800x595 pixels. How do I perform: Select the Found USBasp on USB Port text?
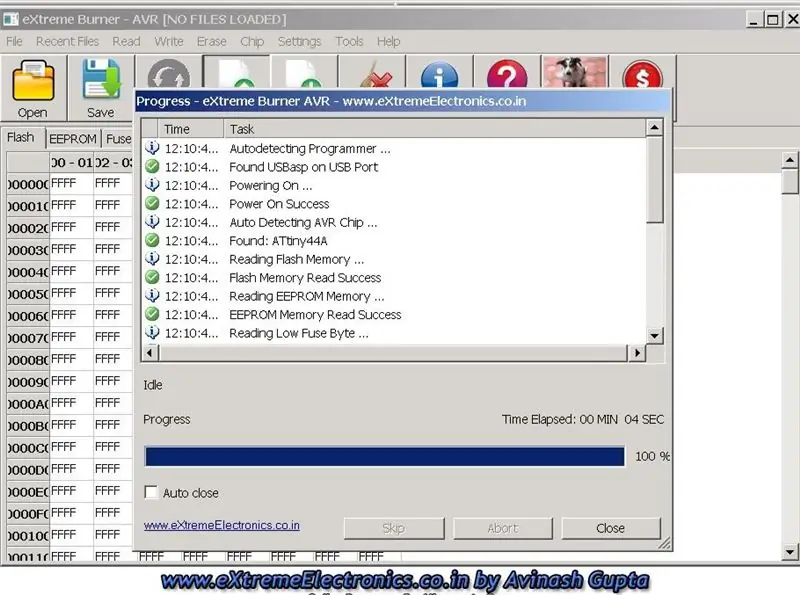304,167
